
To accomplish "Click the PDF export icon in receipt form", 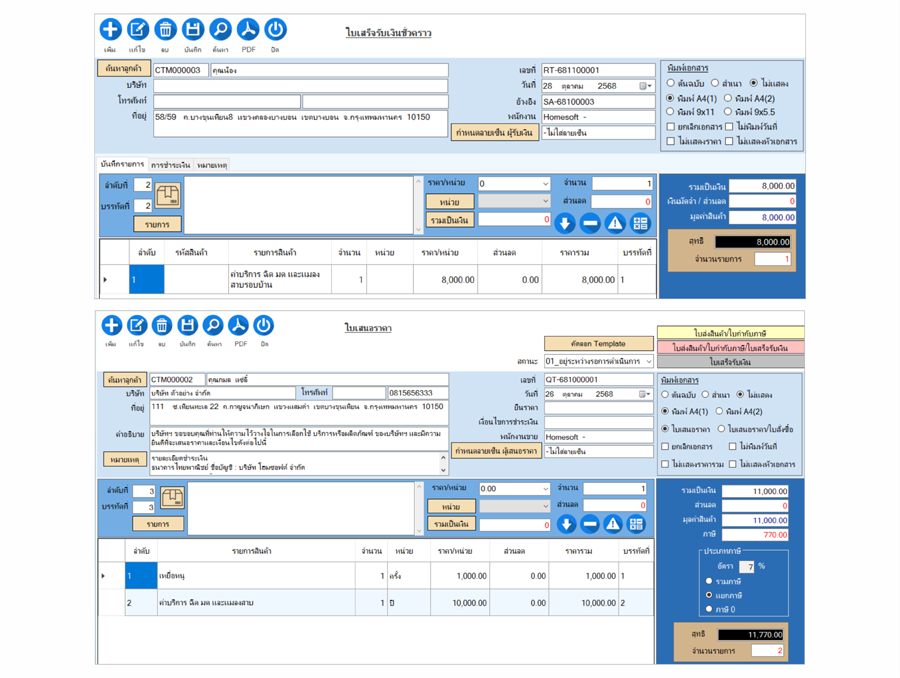I will point(248,30).
